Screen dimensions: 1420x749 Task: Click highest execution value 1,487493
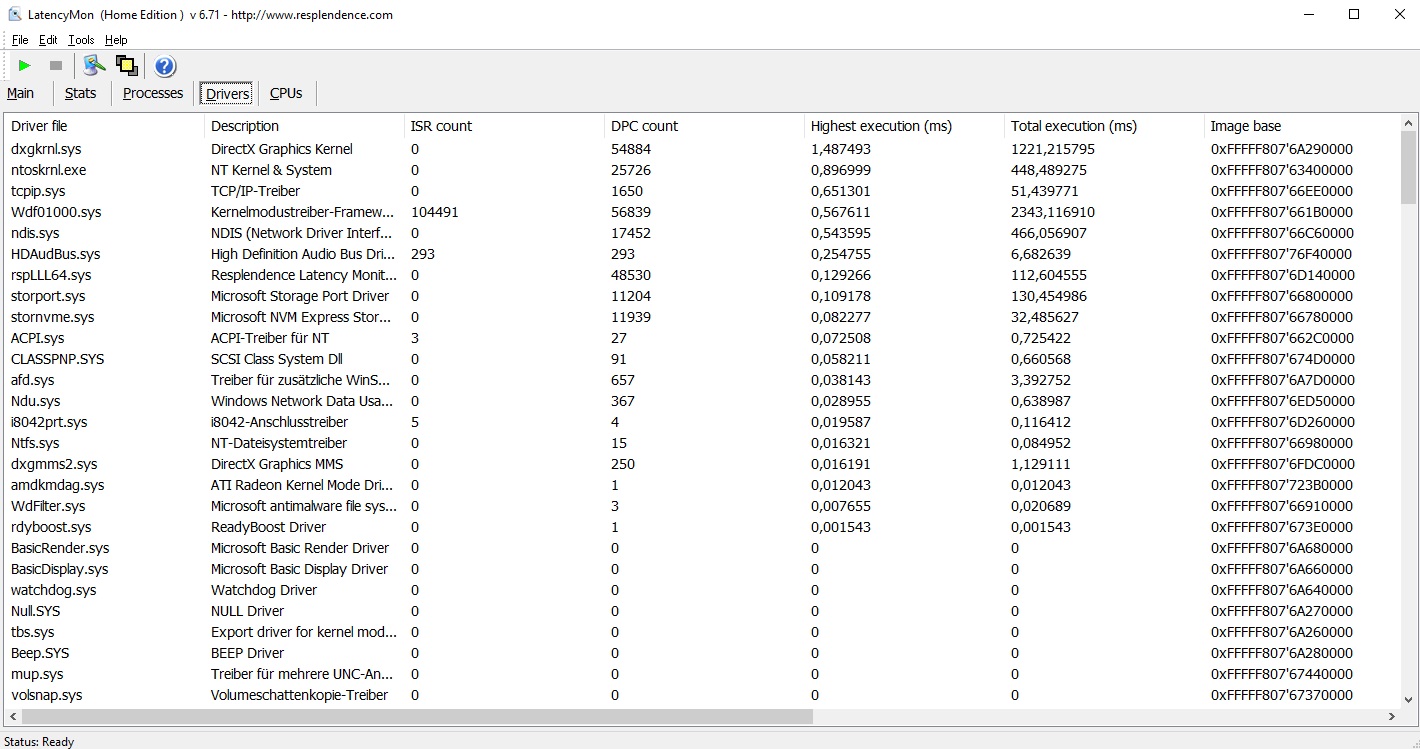841,149
